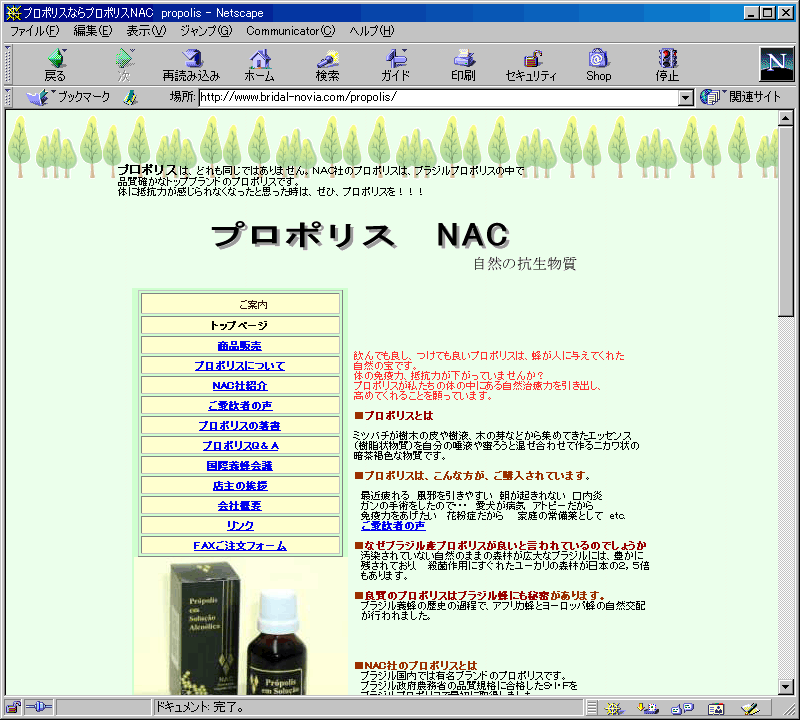Click the vertical scrollbar up arrow

[785, 118]
